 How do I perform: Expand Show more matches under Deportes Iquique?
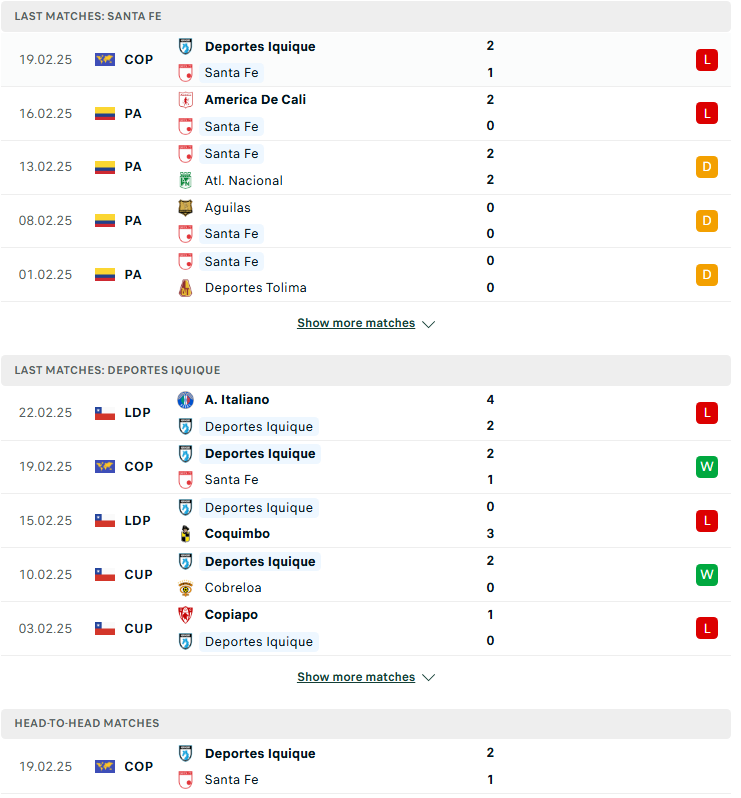356,678
